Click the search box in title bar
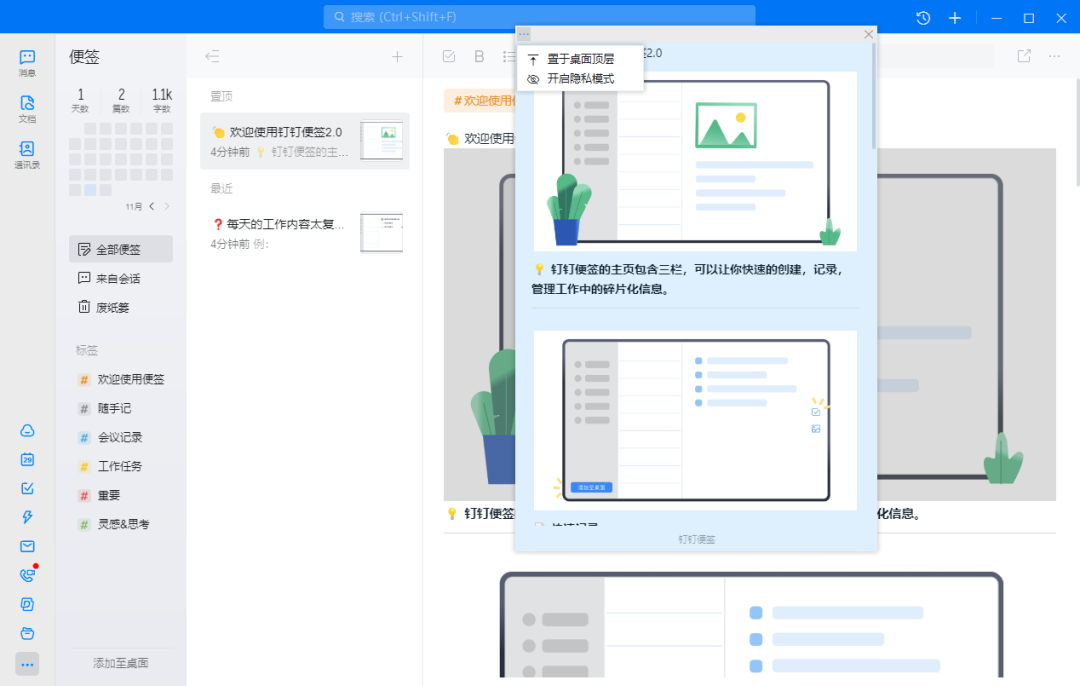 [x=539, y=17]
